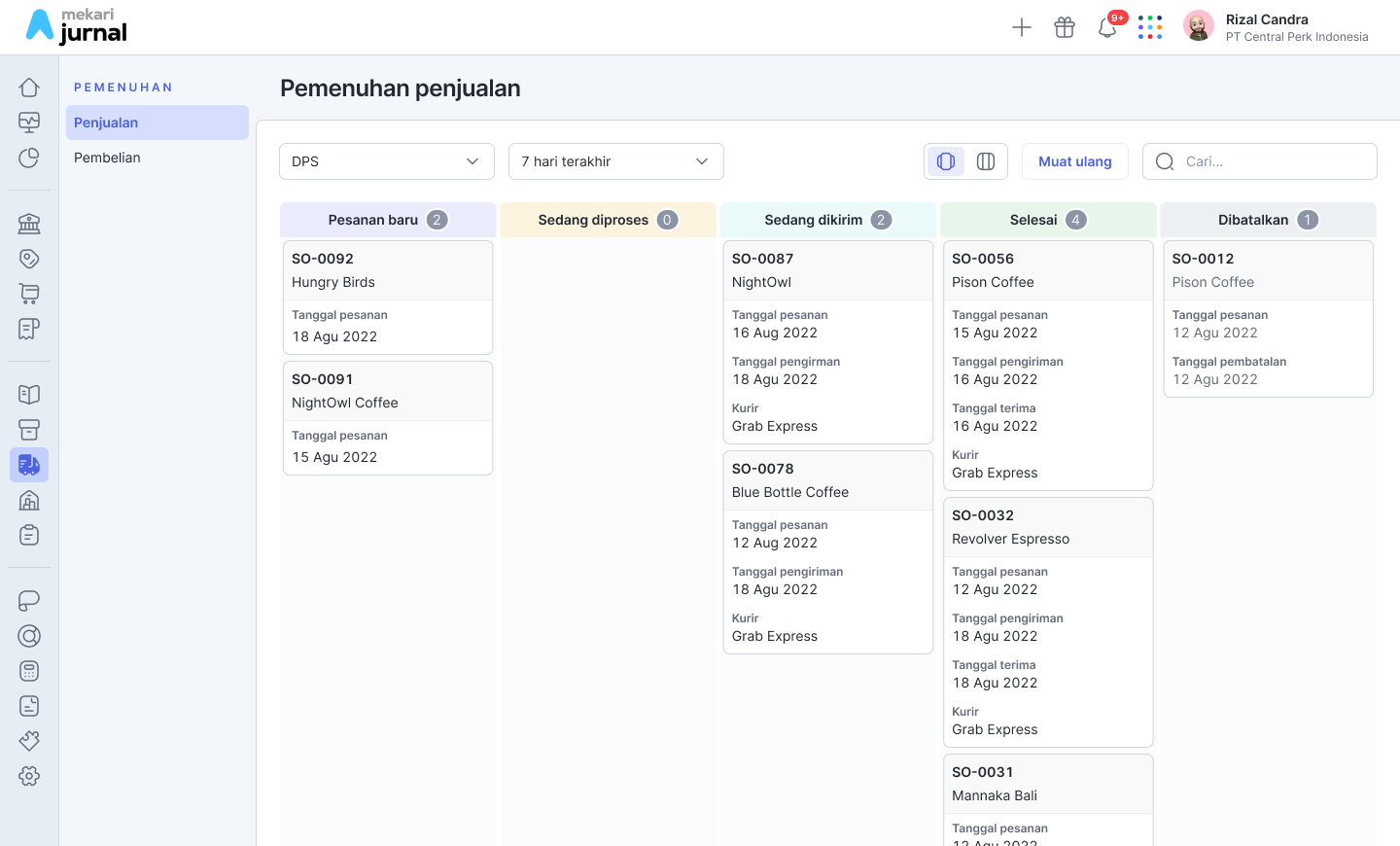Select Penjualan in the Pemenuhan menu
This screenshot has height=846, width=1400.
coord(157,123)
